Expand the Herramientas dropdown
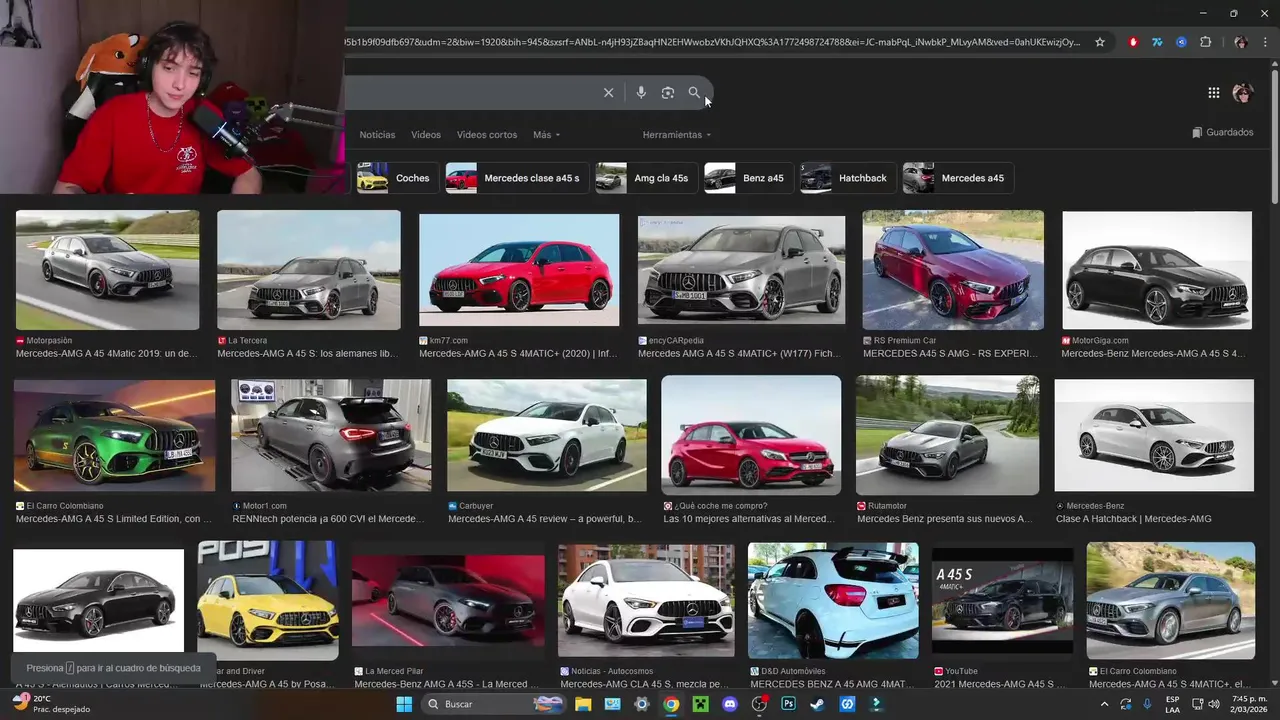Viewport: 1280px width, 720px height. [677, 135]
